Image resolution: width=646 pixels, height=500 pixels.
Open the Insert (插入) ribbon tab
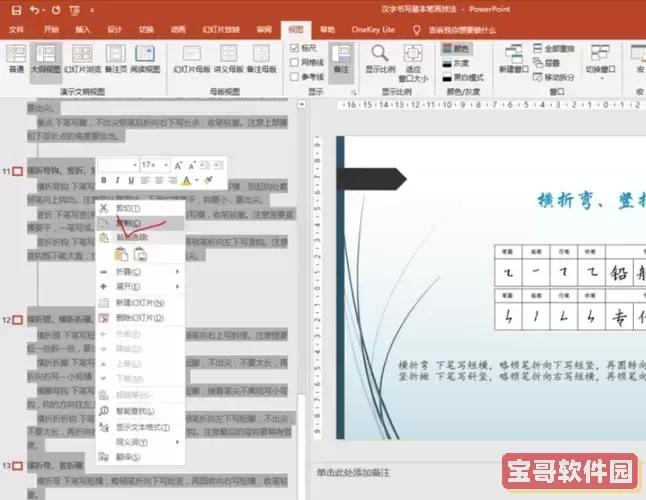click(83, 30)
